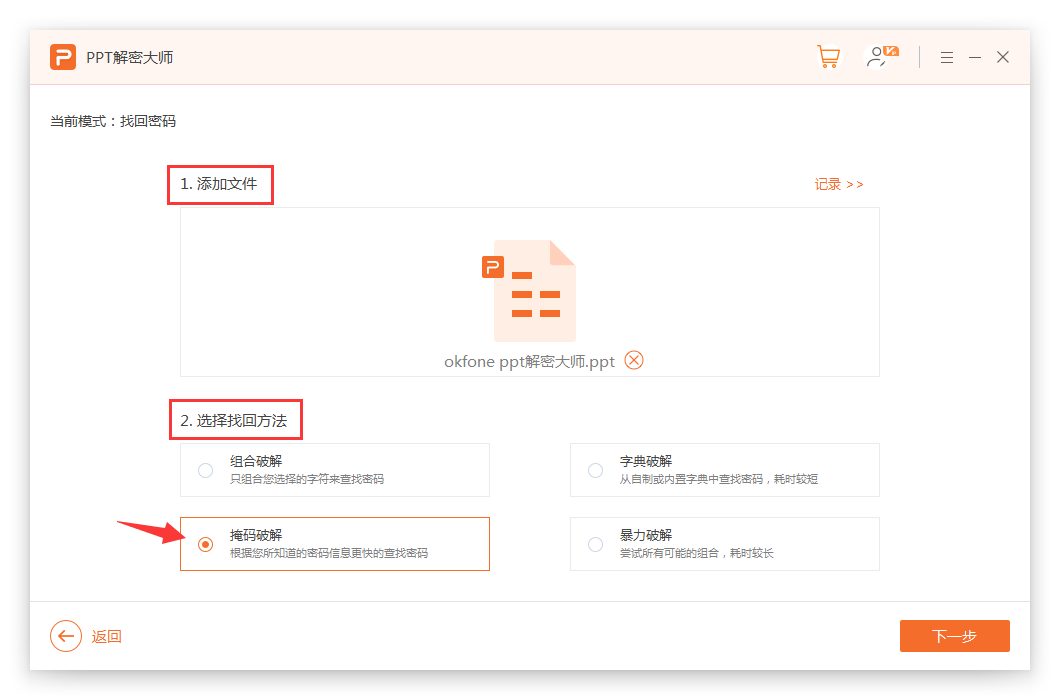Click description 尝试所有可能的组合，耗时较长

(696, 553)
